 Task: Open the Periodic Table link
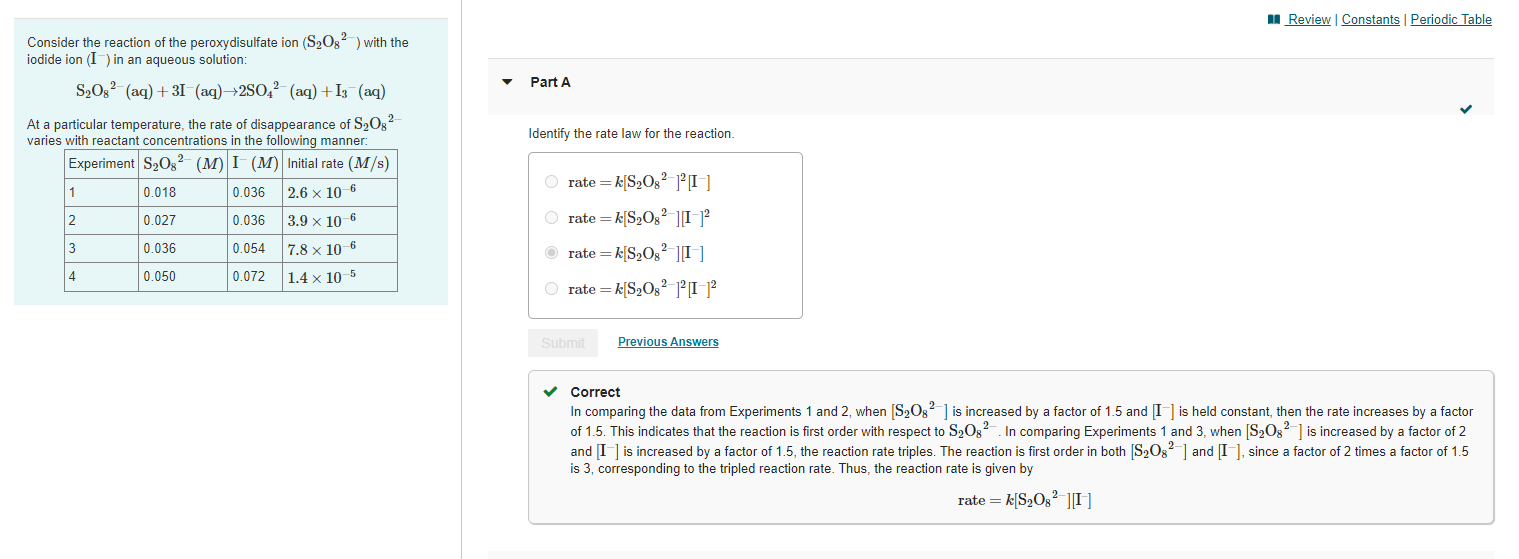[1451, 19]
